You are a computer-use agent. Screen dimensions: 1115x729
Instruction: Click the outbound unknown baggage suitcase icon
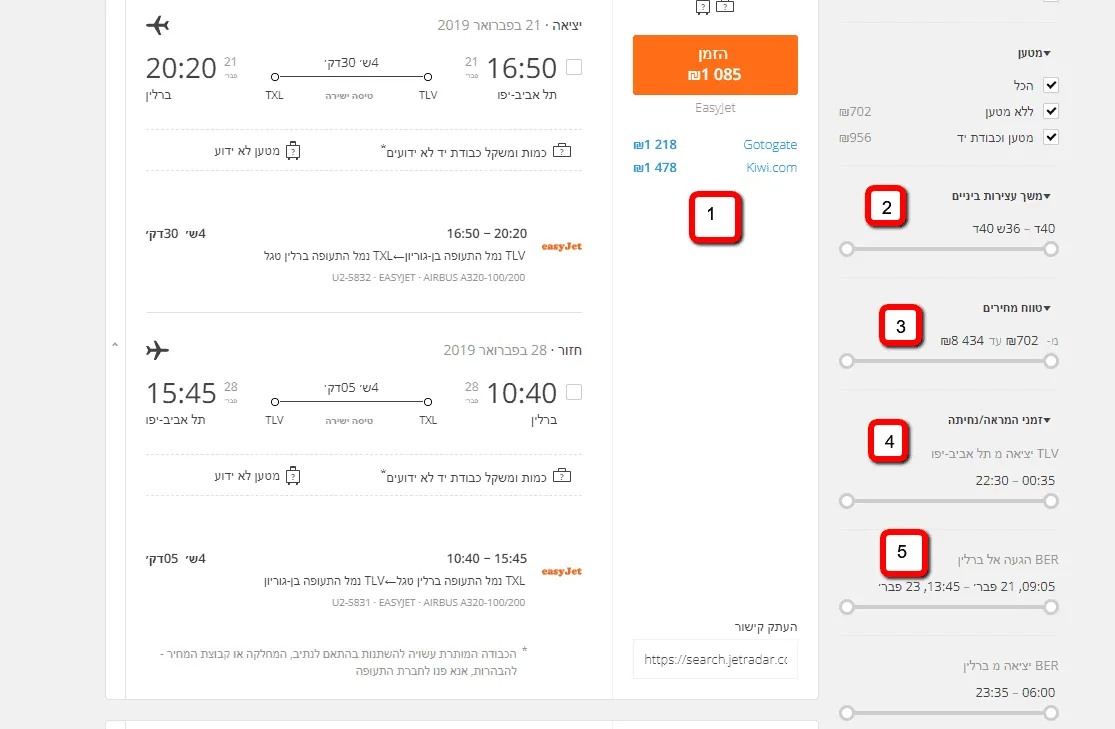(293, 151)
